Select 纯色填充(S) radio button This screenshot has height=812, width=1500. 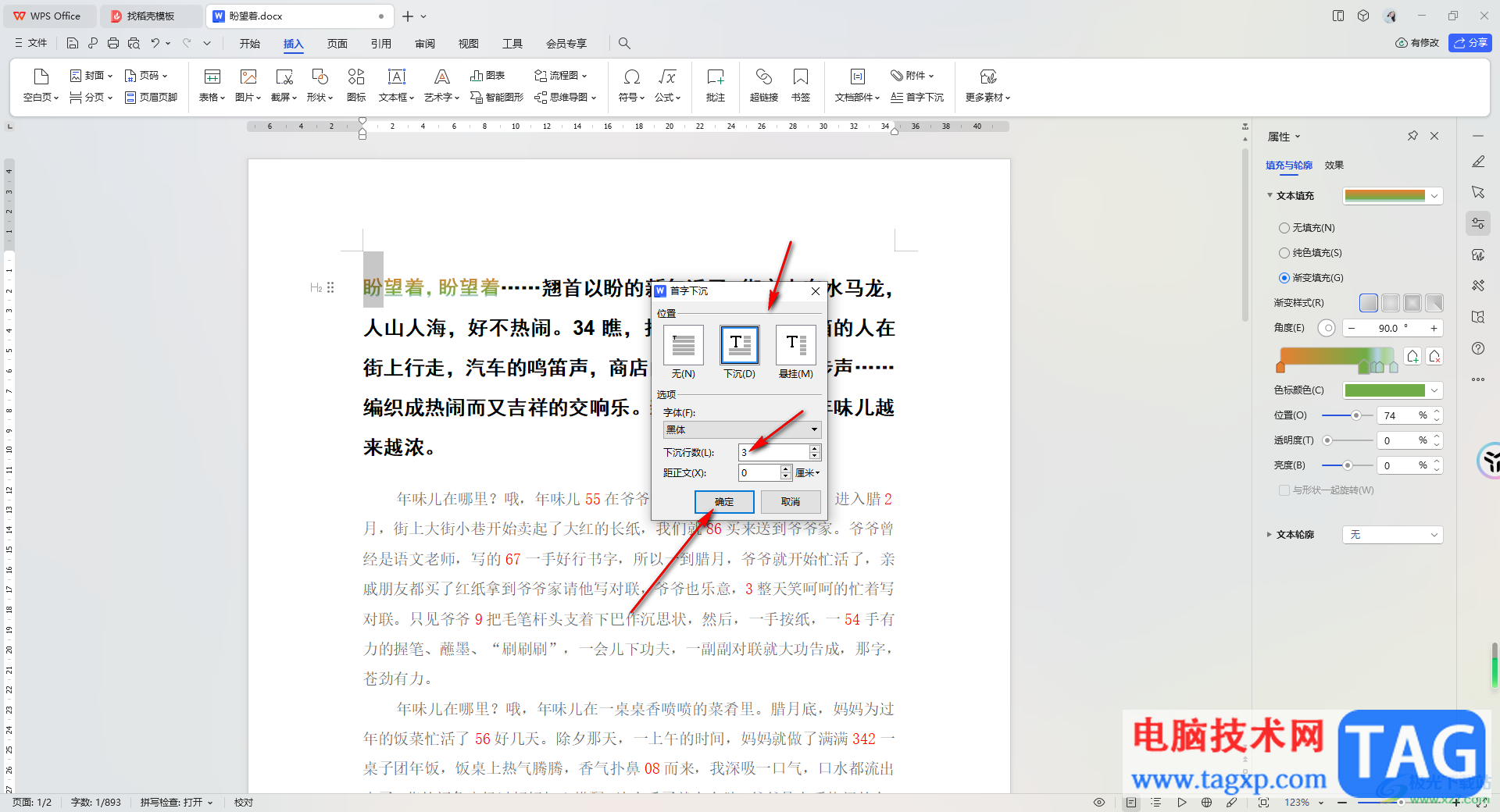(x=1284, y=253)
